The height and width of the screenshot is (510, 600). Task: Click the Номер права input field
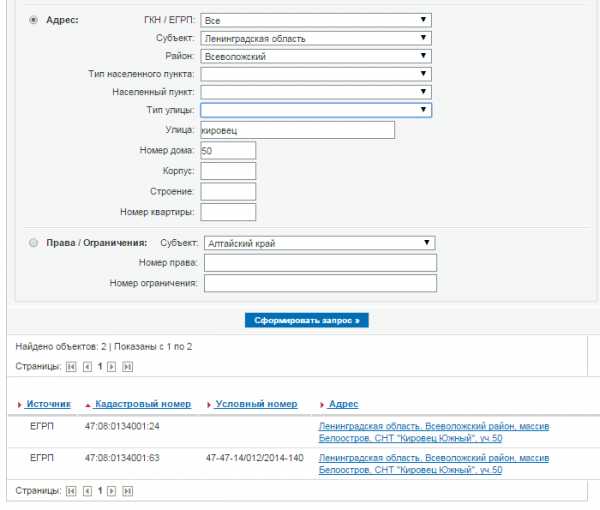[320, 263]
